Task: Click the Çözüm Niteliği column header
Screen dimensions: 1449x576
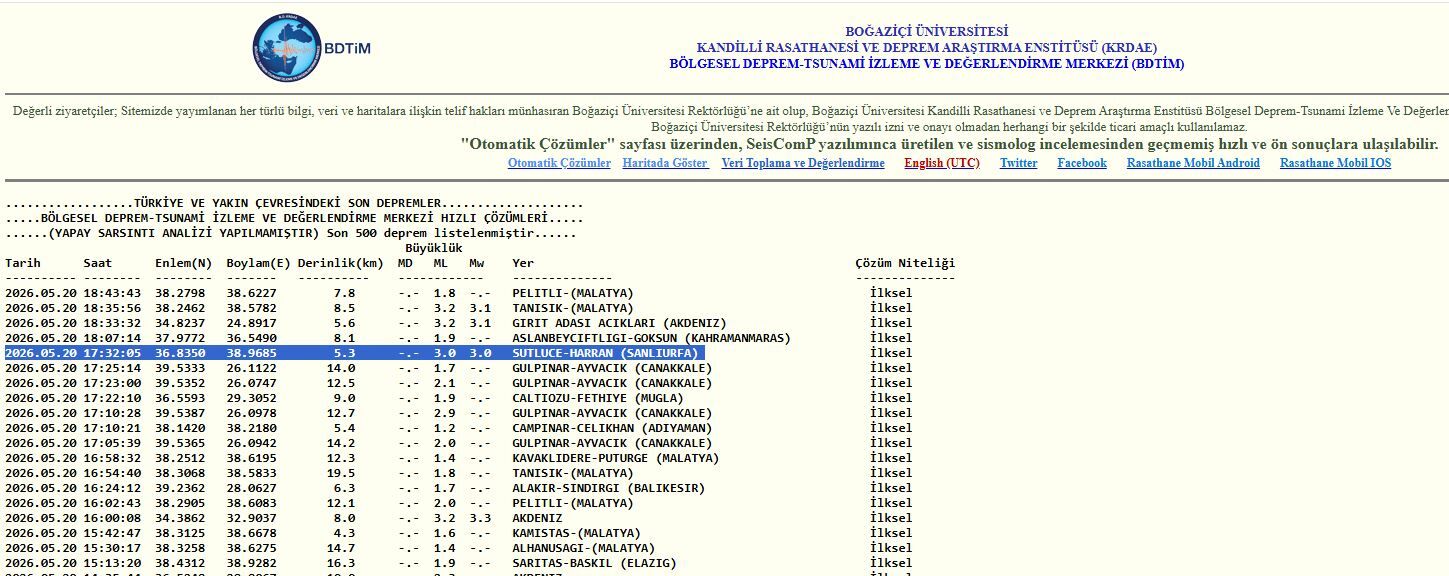Action: click(x=905, y=263)
